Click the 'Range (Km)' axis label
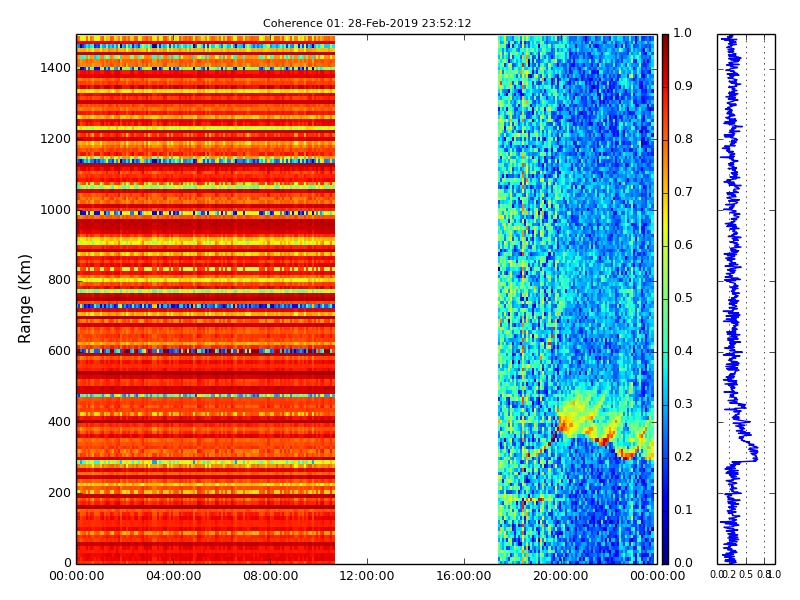The image size is (800, 600). [x=24, y=299]
